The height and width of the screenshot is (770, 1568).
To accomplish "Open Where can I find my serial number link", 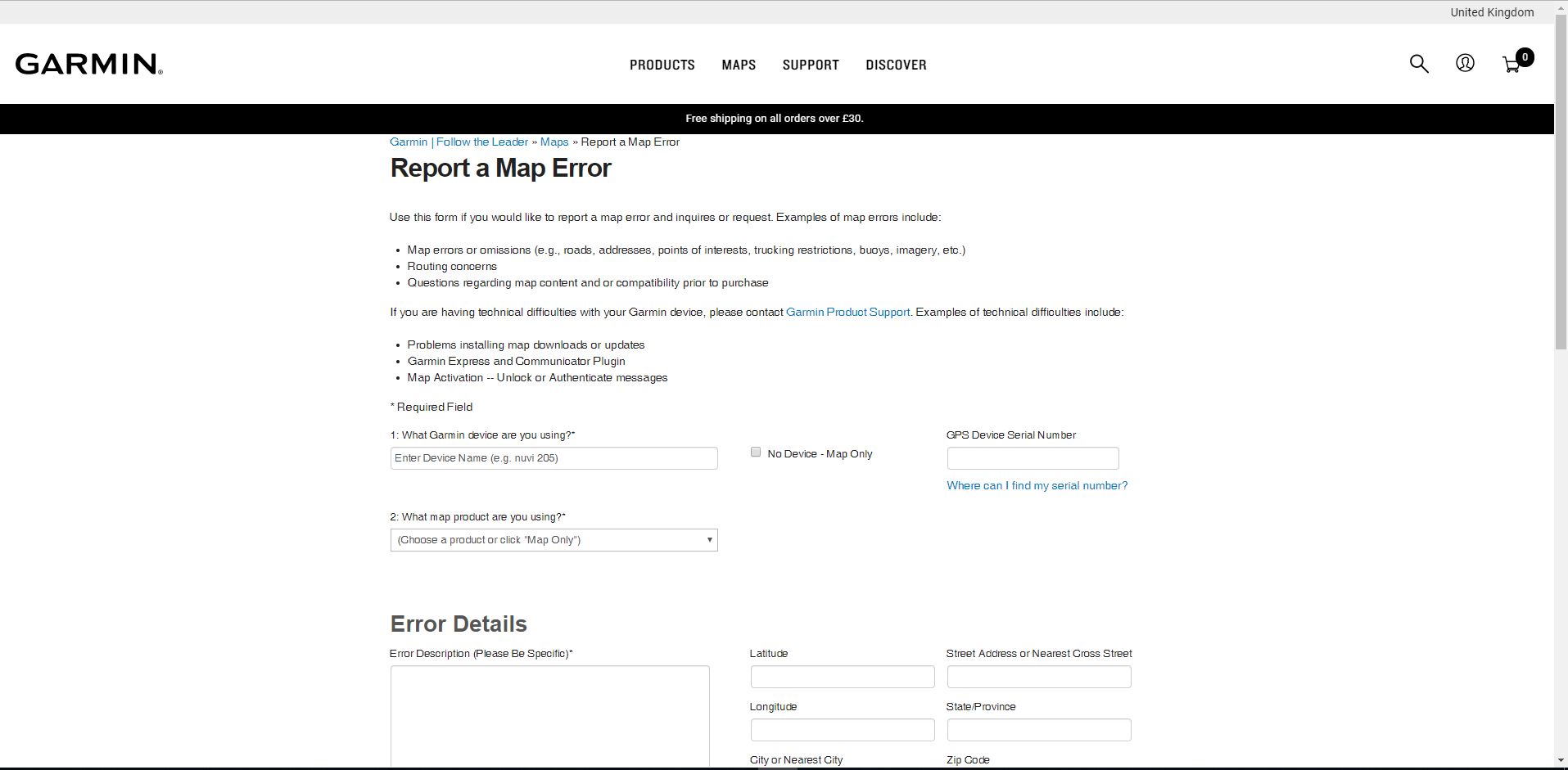I will (x=1037, y=485).
